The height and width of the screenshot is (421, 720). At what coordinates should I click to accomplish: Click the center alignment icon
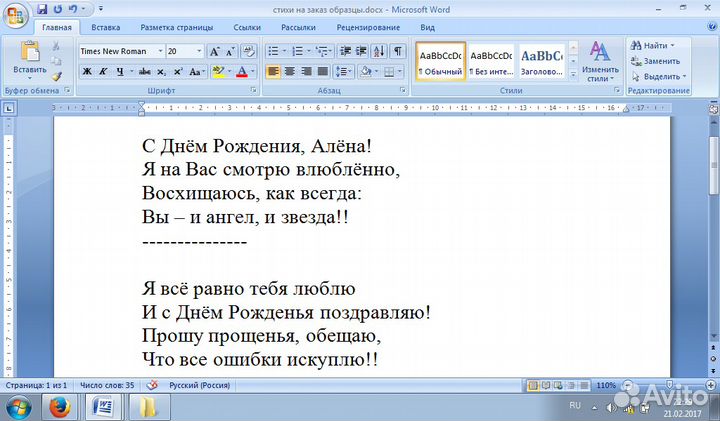(290, 71)
